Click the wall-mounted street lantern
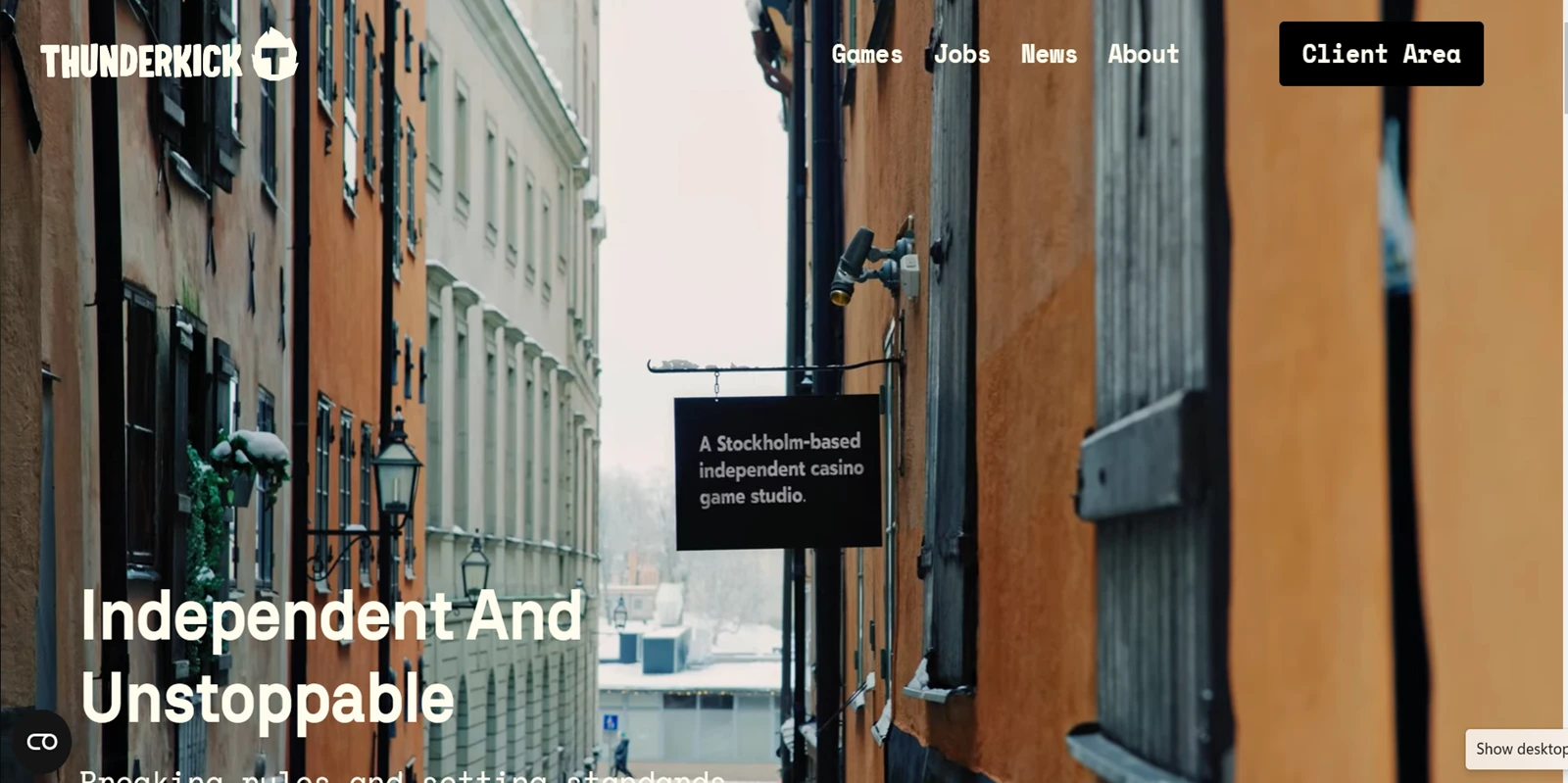Image resolution: width=1568 pixels, height=783 pixels. click(x=395, y=468)
